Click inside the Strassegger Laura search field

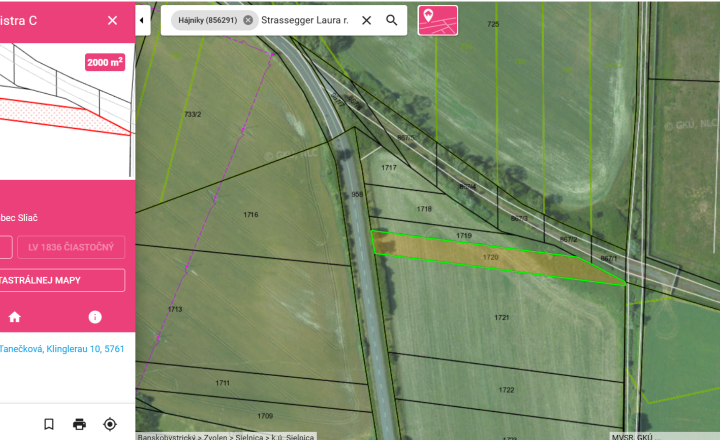pyautogui.click(x=305, y=20)
